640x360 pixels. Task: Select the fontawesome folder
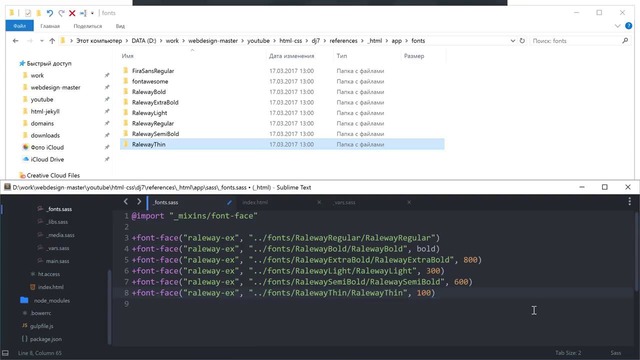click(150, 82)
